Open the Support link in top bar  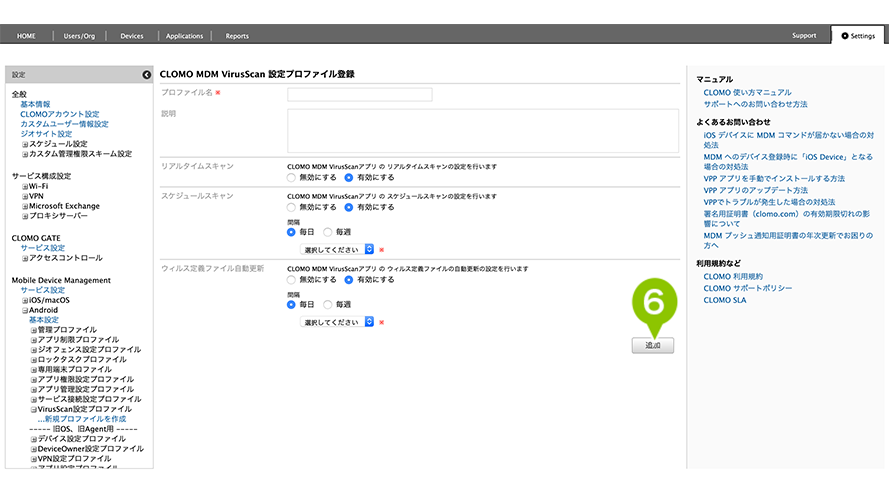804,35
